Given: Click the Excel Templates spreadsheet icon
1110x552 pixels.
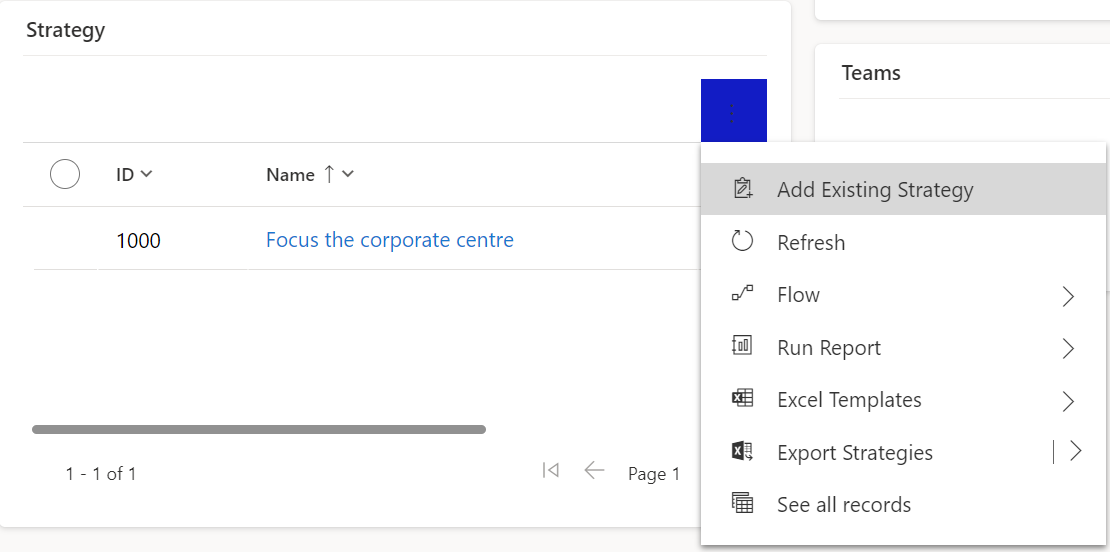Looking at the screenshot, I should point(742,399).
